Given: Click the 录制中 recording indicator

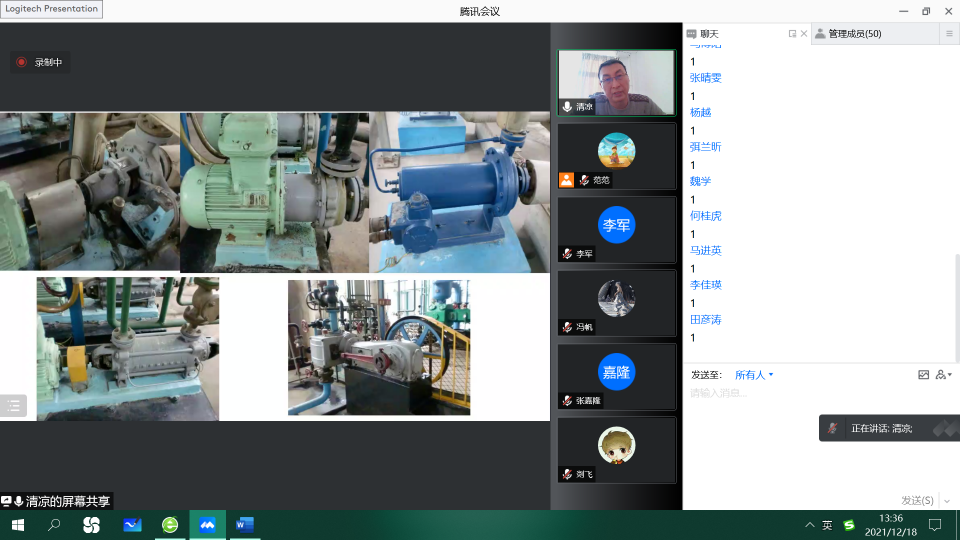Looking at the screenshot, I should tap(40, 62).
